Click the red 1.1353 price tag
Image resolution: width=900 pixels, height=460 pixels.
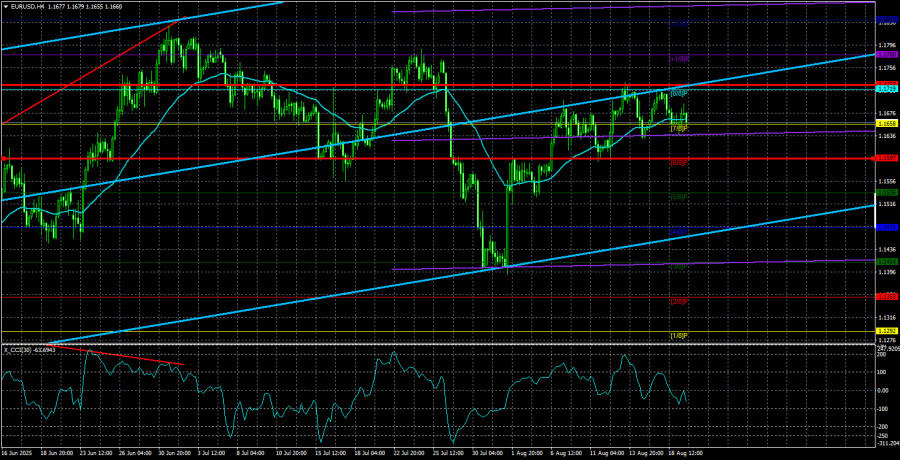[887, 296]
